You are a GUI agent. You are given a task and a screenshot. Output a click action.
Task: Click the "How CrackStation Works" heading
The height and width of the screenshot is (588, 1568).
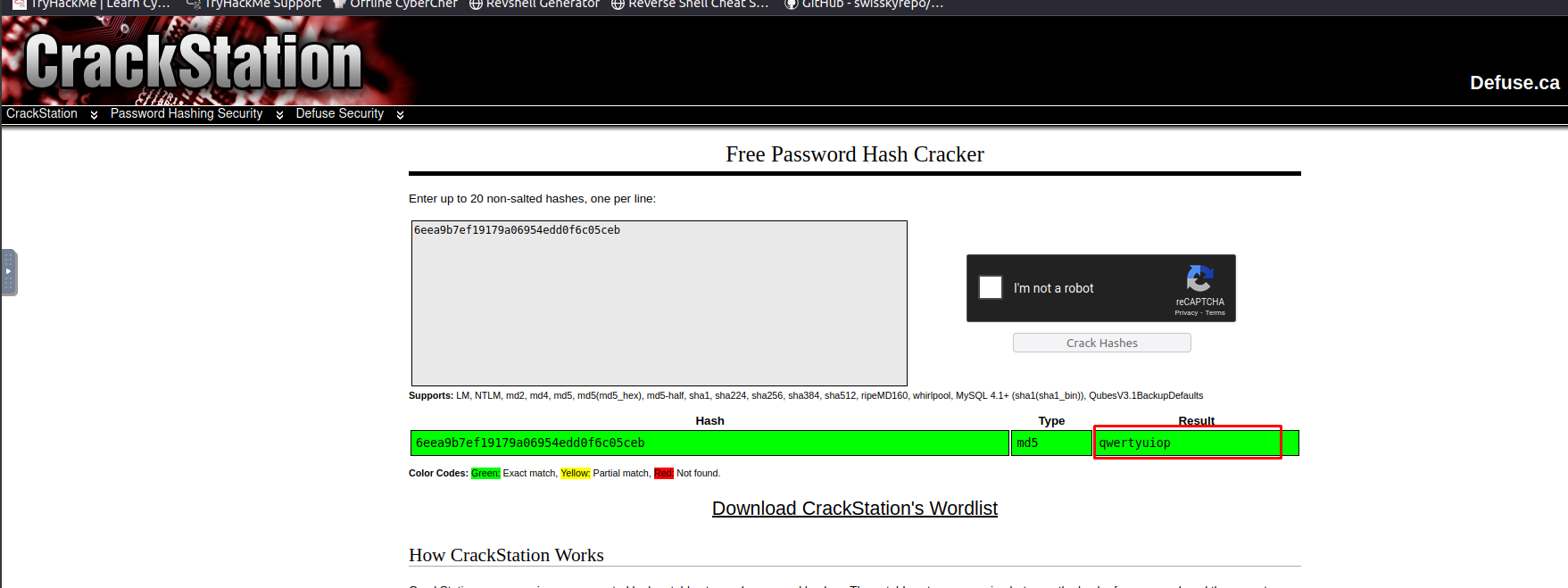pyautogui.click(x=506, y=555)
